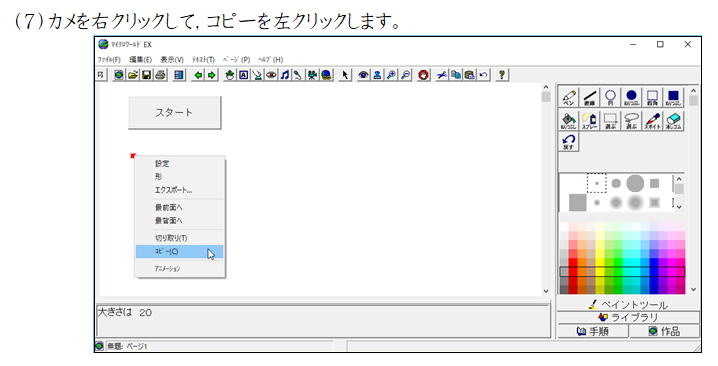Click the paste clipboard toolbar icon
718x366 pixels.
pos(469,75)
